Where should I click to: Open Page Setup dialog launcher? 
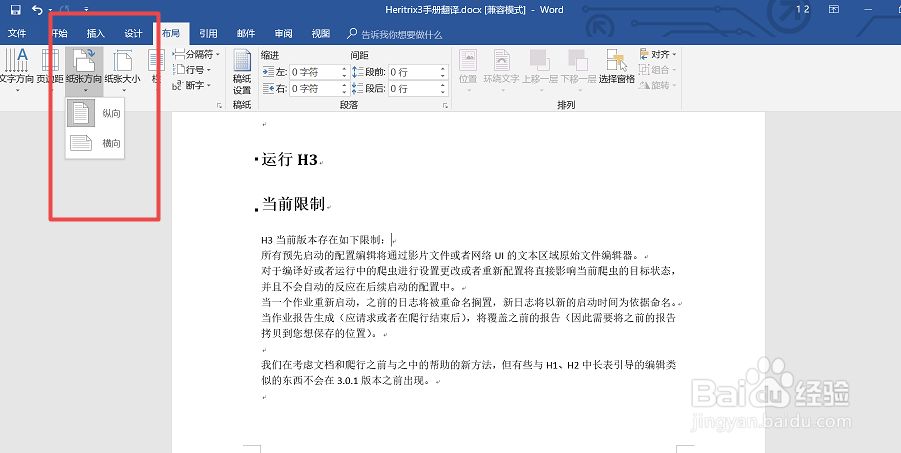click(x=219, y=106)
